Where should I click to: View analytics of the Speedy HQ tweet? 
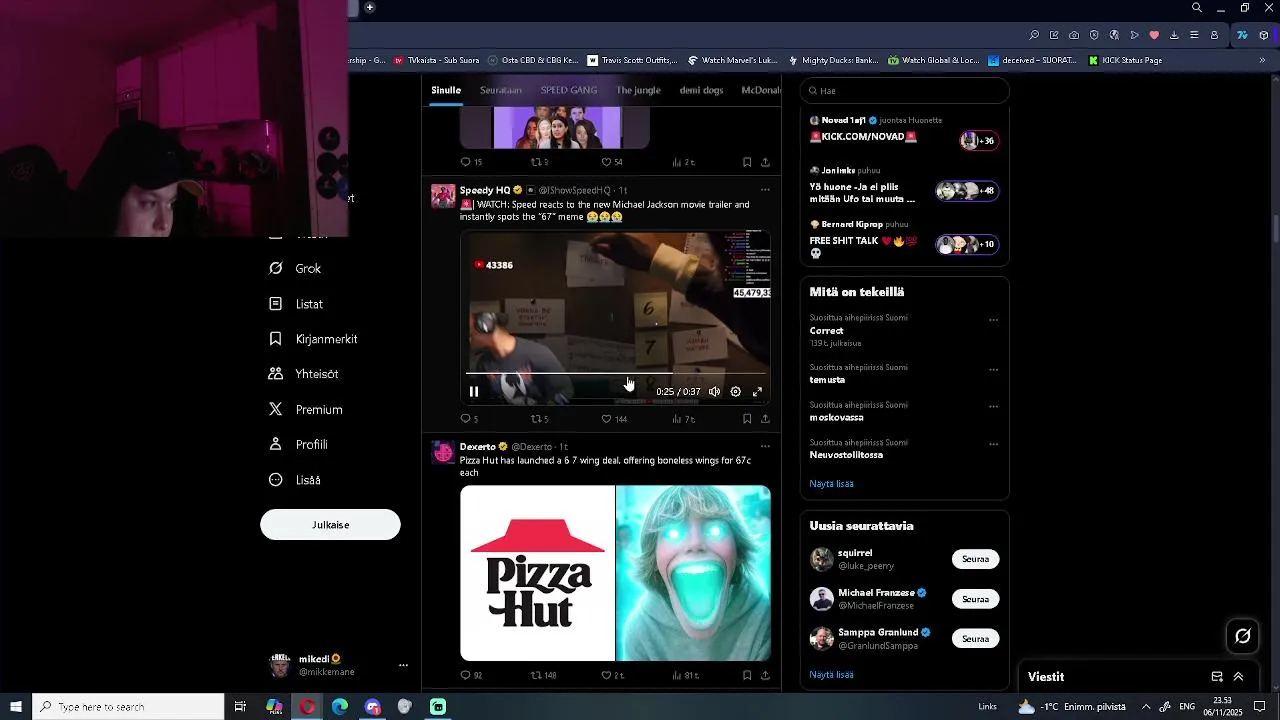(683, 419)
